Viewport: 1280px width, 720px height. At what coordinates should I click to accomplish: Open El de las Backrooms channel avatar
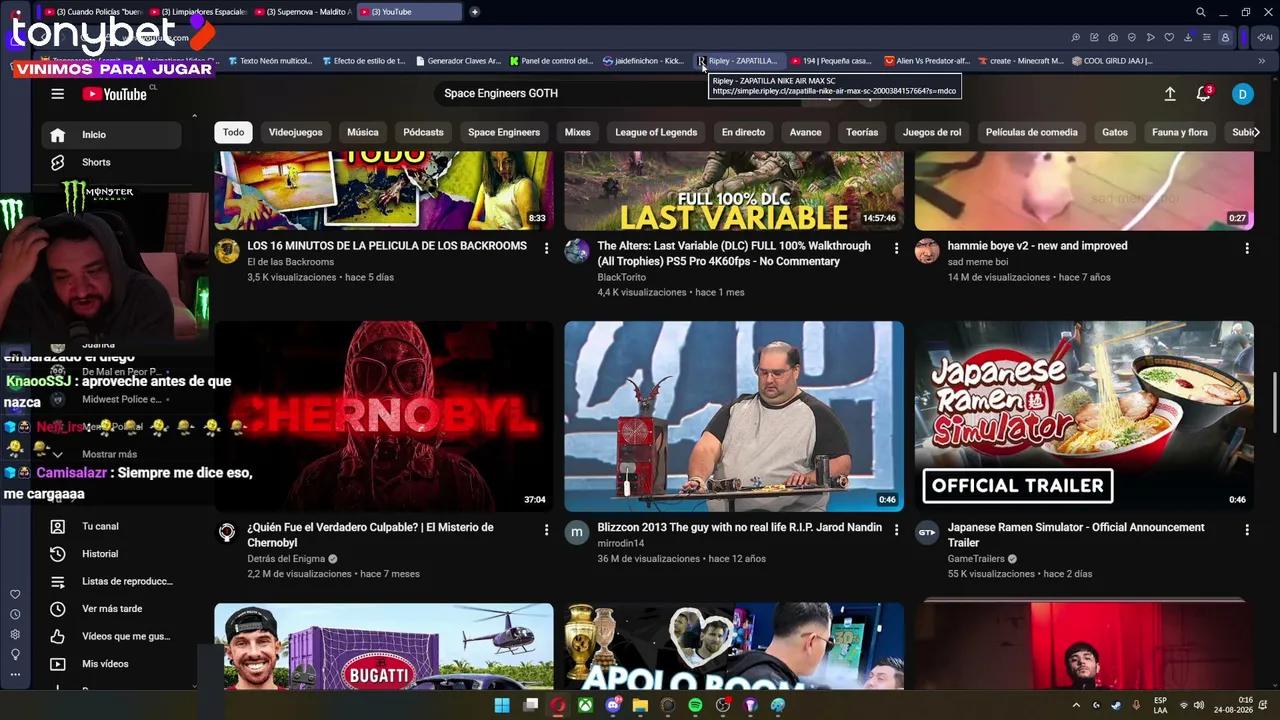227,251
